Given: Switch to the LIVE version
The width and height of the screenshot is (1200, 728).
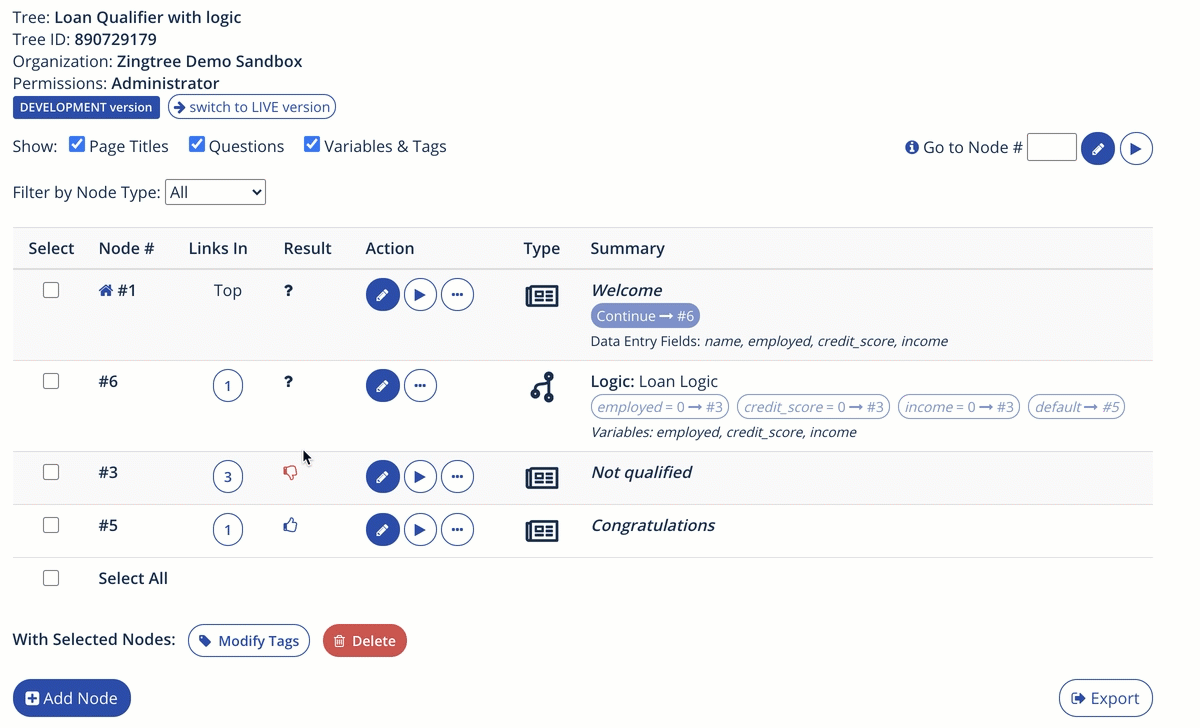Looking at the screenshot, I should click(x=251, y=106).
